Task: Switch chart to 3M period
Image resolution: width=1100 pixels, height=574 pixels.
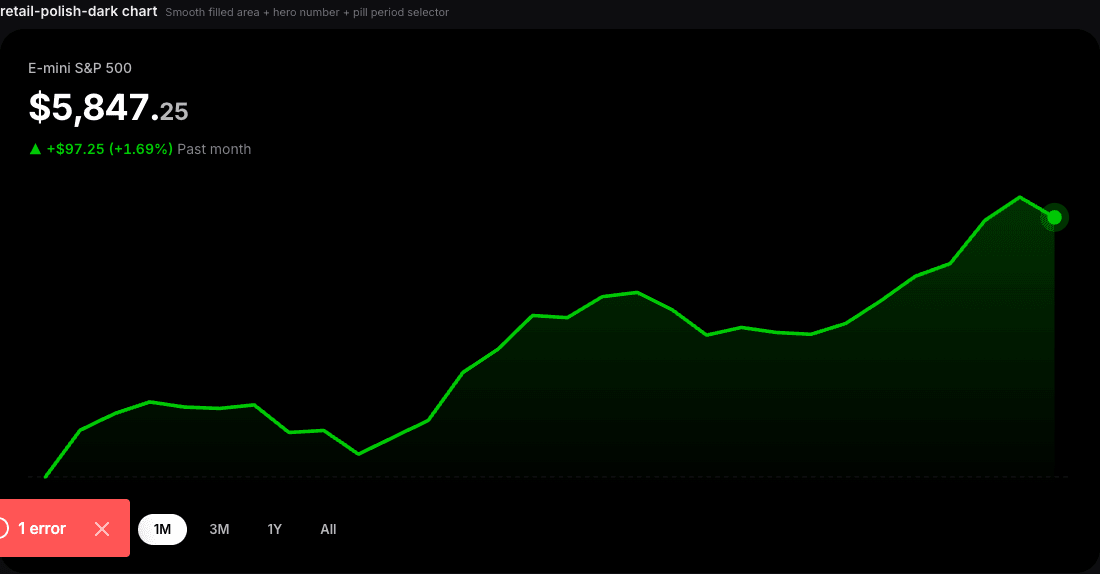Action: (x=220, y=529)
